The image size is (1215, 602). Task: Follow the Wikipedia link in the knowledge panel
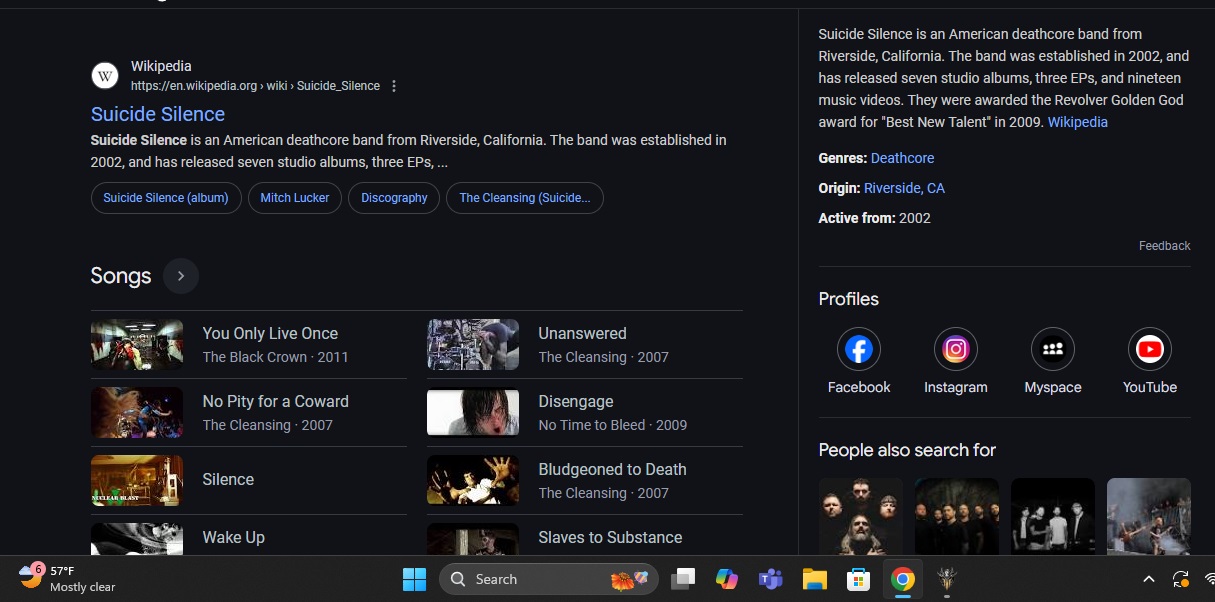pyautogui.click(x=1078, y=122)
